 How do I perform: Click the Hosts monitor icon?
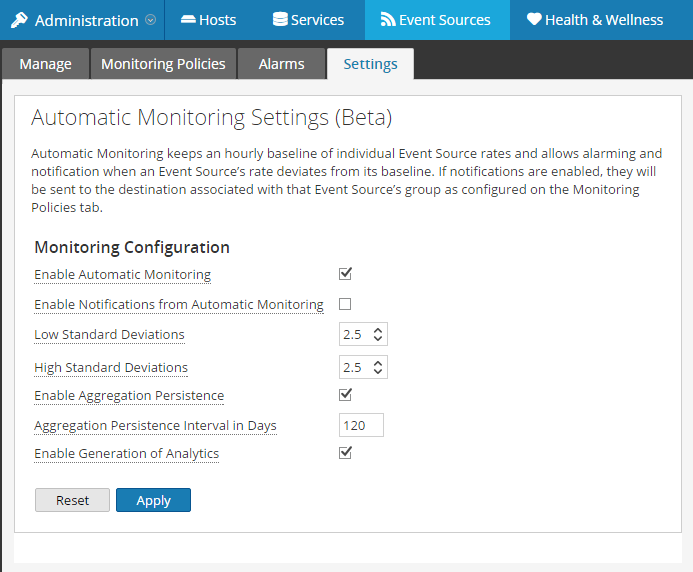pyautogui.click(x=187, y=20)
